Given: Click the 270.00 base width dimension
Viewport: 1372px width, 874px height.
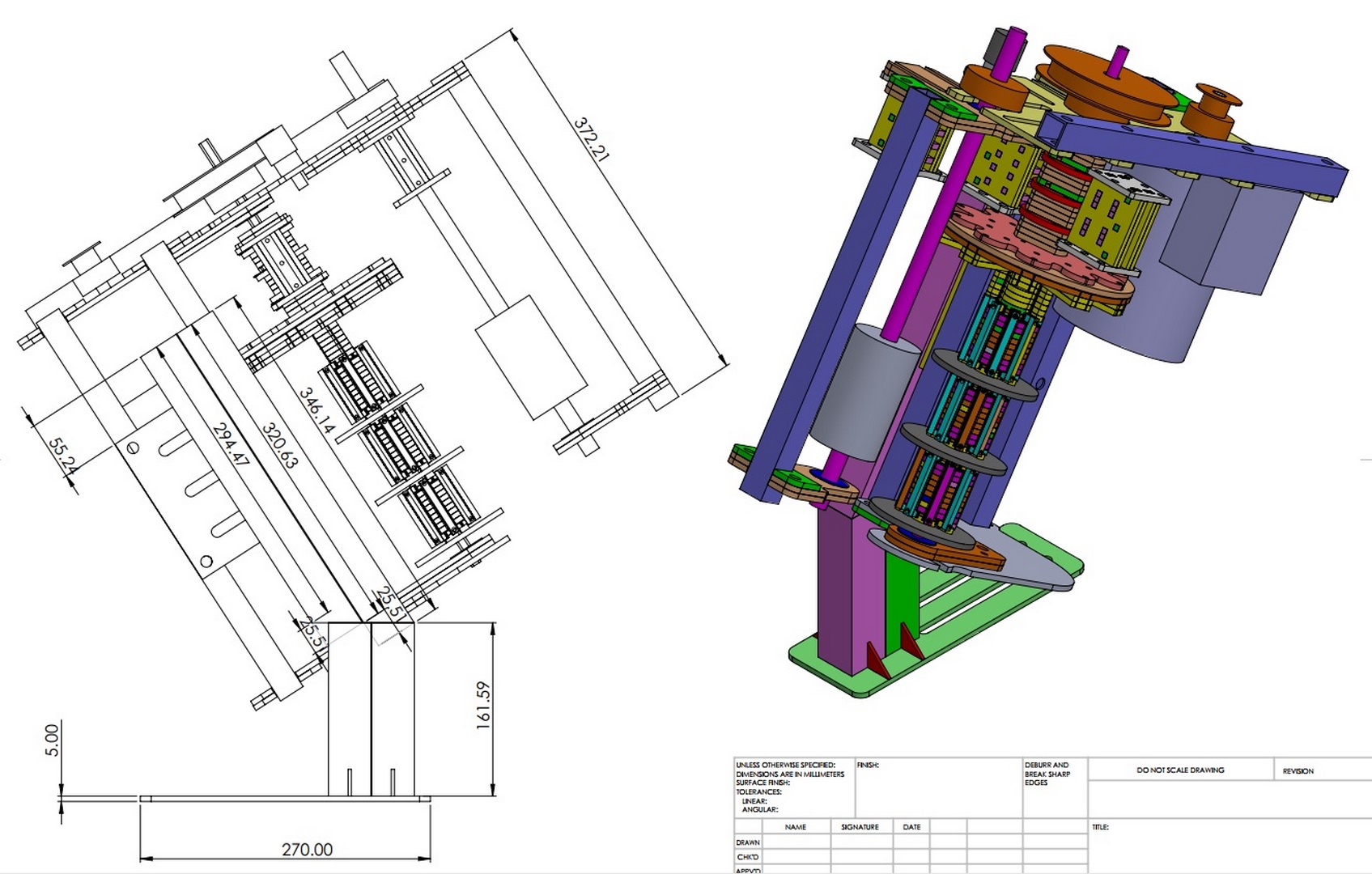Looking at the screenshot, I should pos(307,849).
